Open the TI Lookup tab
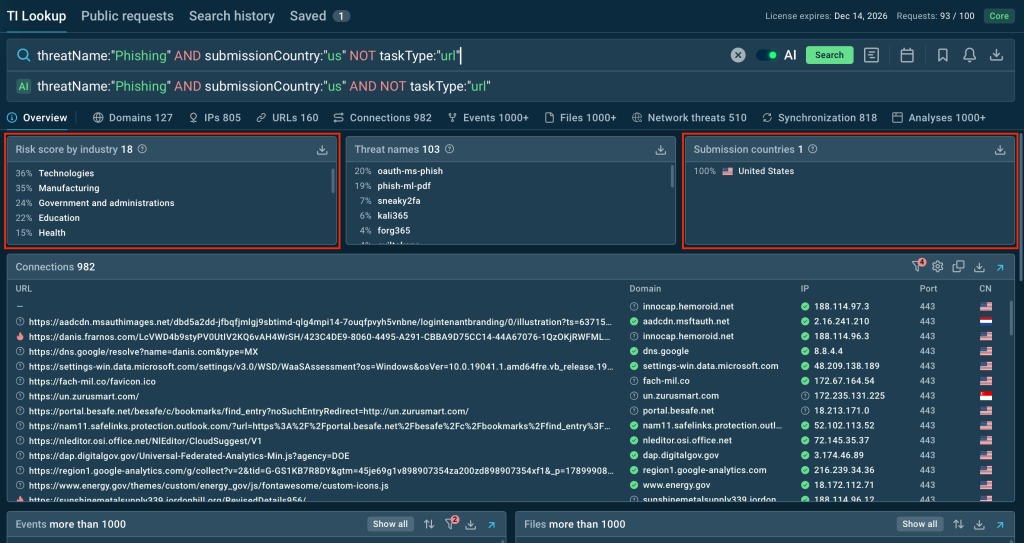The height and width of the screenshot is (543, 1024). pyautogui.click(x=37, y=16)
